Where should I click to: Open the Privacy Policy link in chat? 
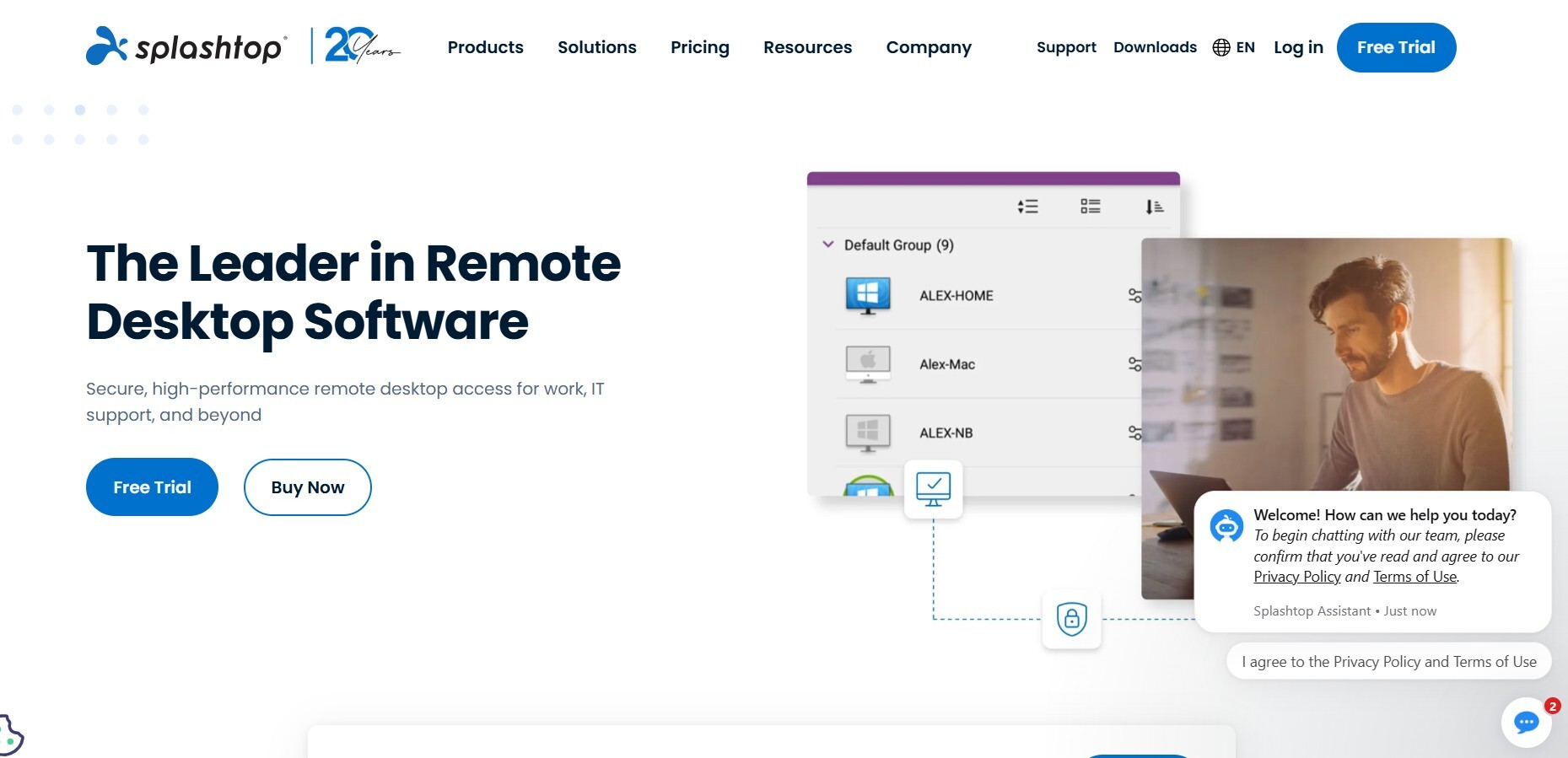(1297, 577)
